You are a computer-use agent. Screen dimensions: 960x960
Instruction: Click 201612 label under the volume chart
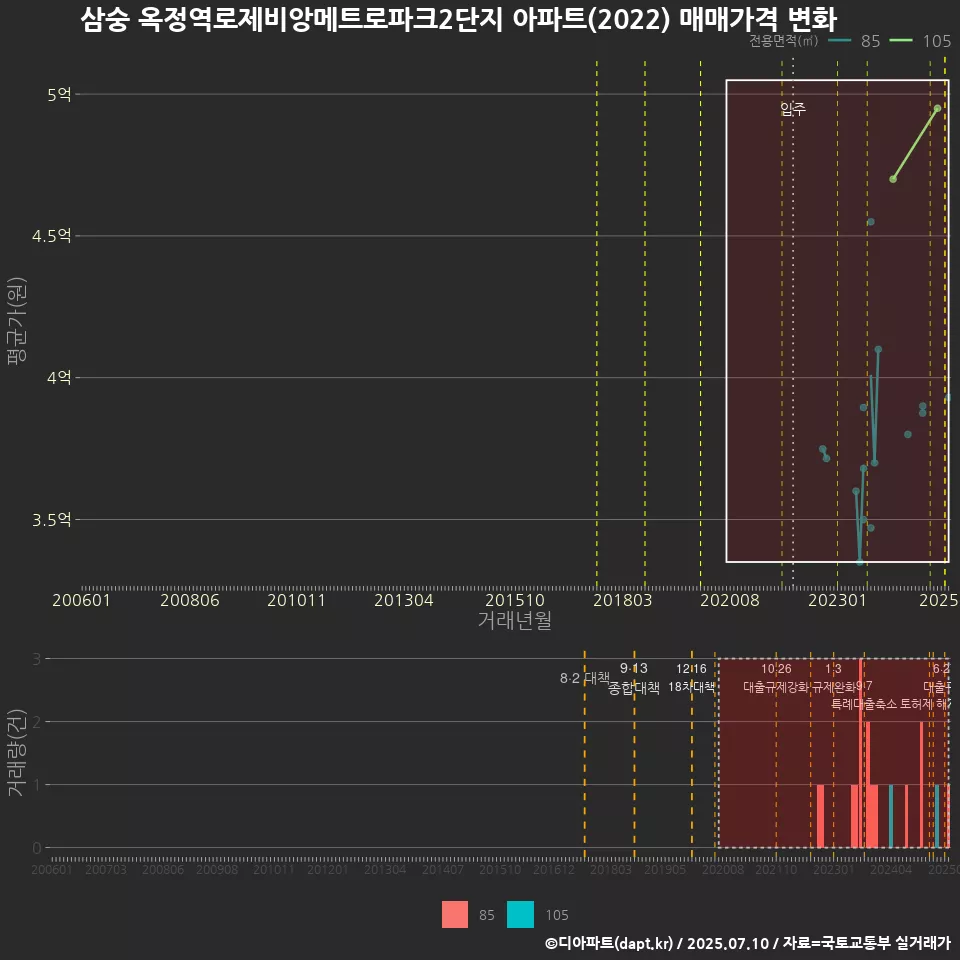[x=553, y=869]
